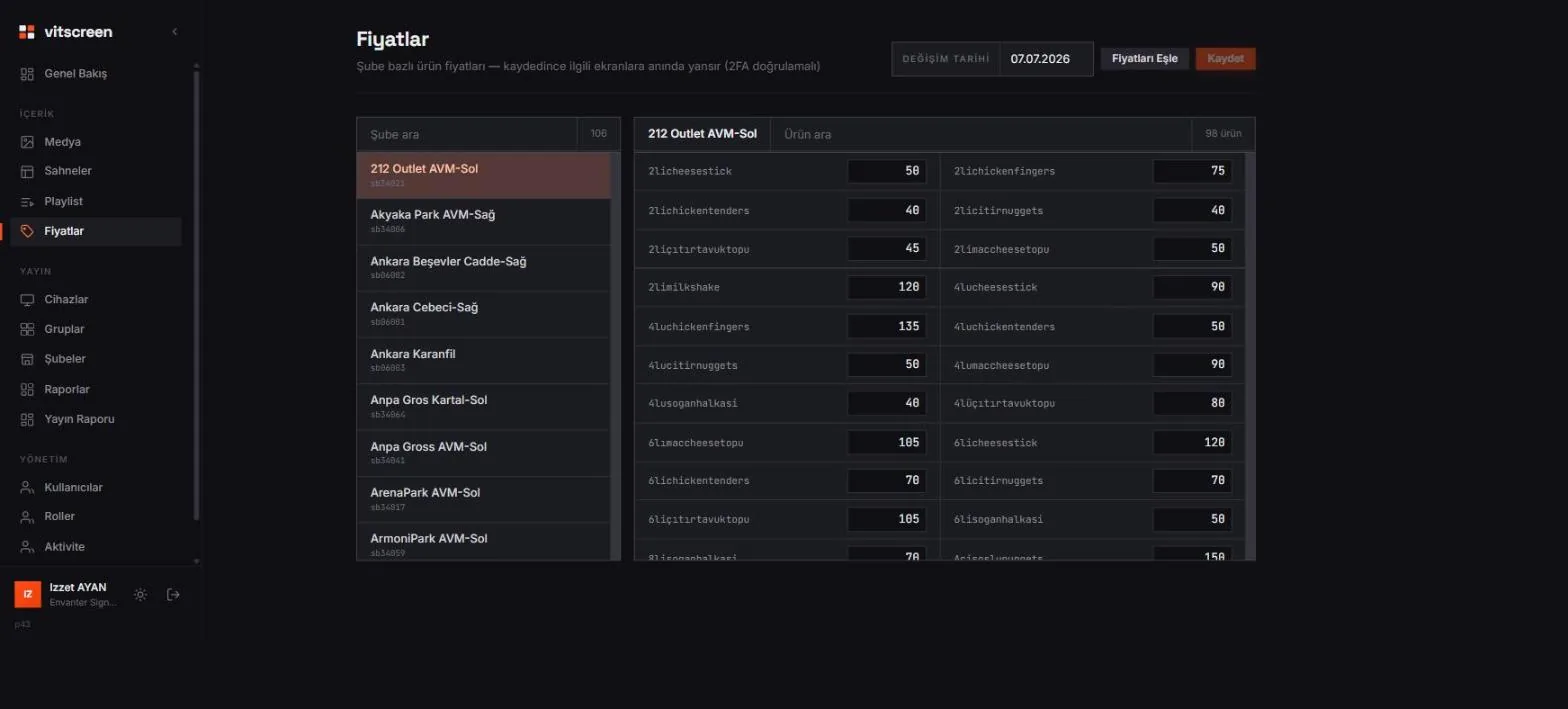Select branch ArmoniPark AVM-Sol

[x=484, y=541]
